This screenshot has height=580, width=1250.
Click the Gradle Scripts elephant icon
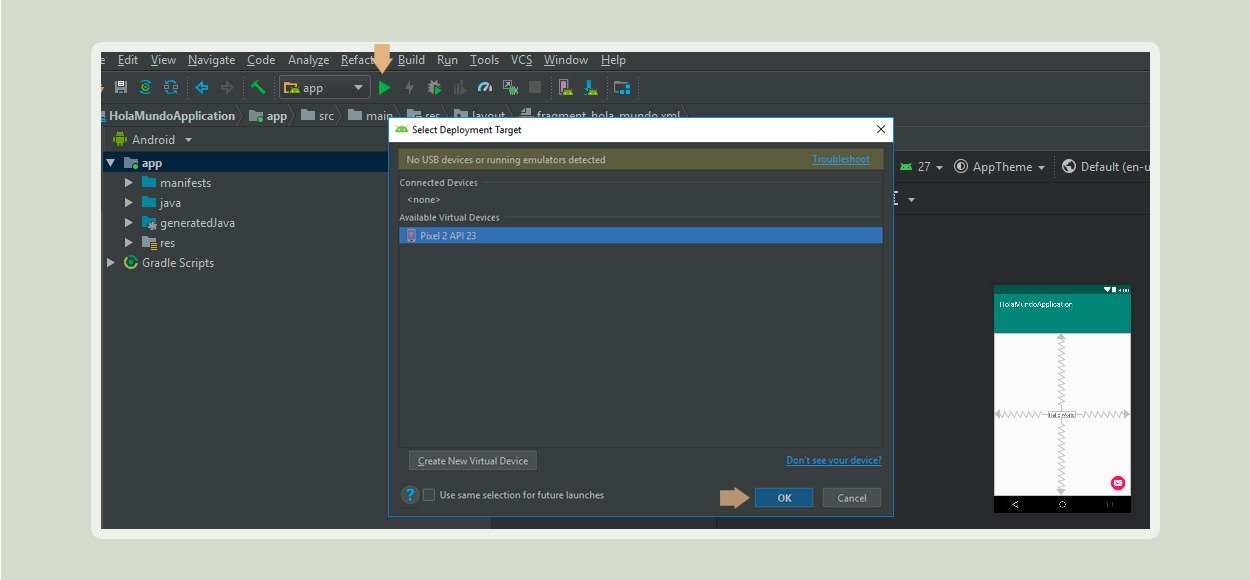tap(130, 263)
